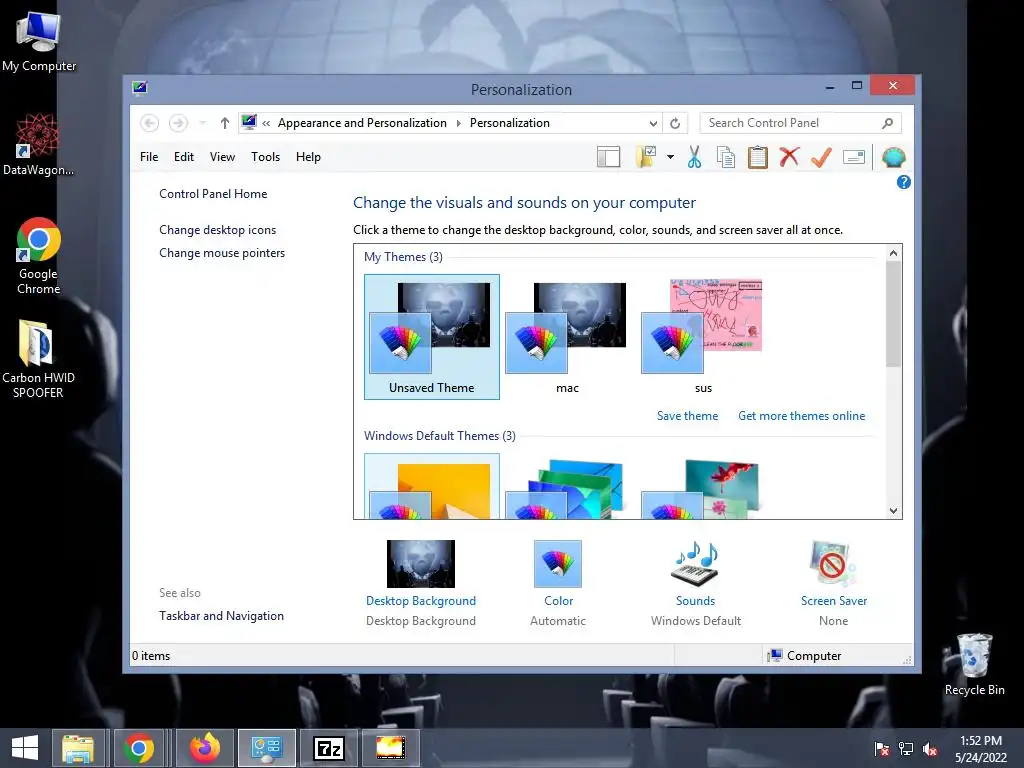Click the Search Control Panel field
Image resolution: width=1024 pixels, height=768 pixels.
click(801, 123)
